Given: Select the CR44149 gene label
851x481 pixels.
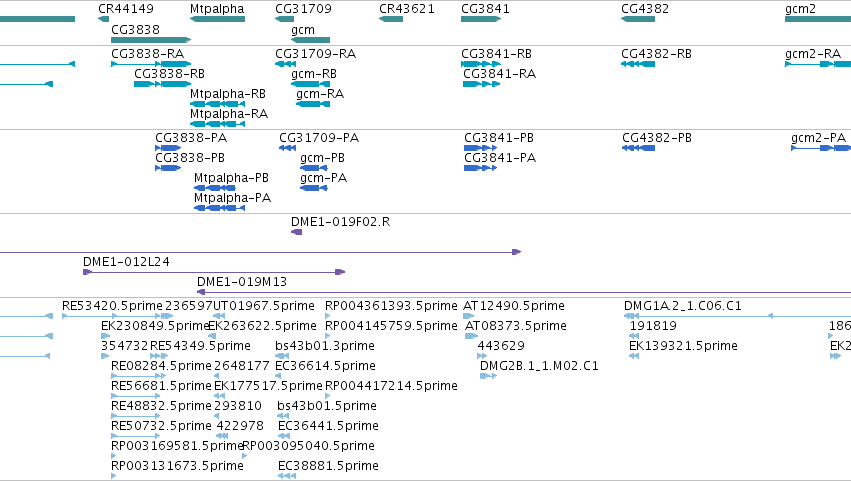Looking at the screenshot, I should tap(126, 9).
